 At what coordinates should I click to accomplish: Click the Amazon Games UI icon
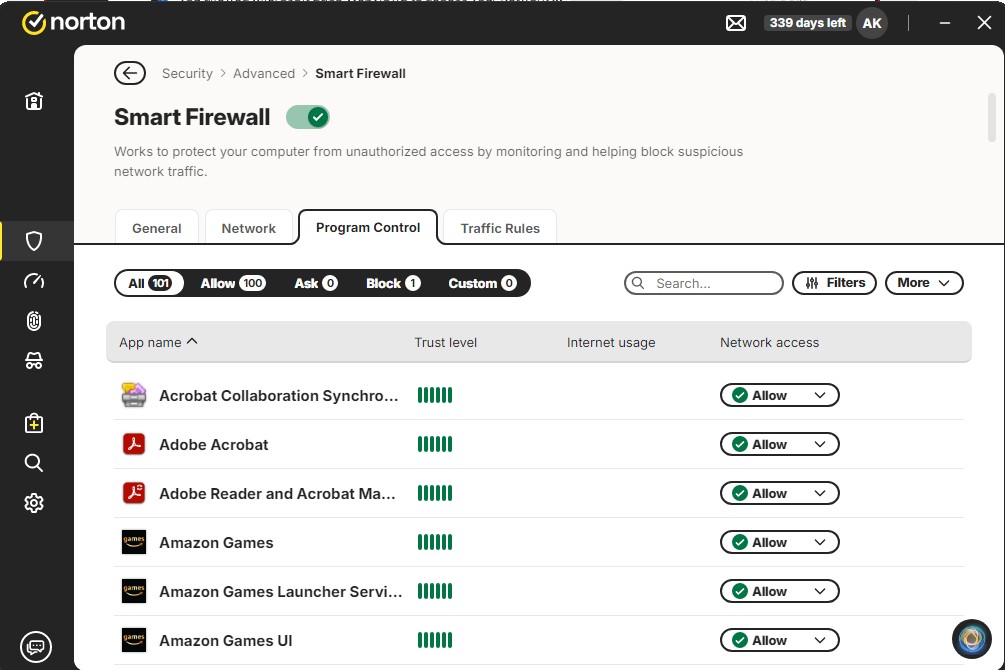pos(134,640)
